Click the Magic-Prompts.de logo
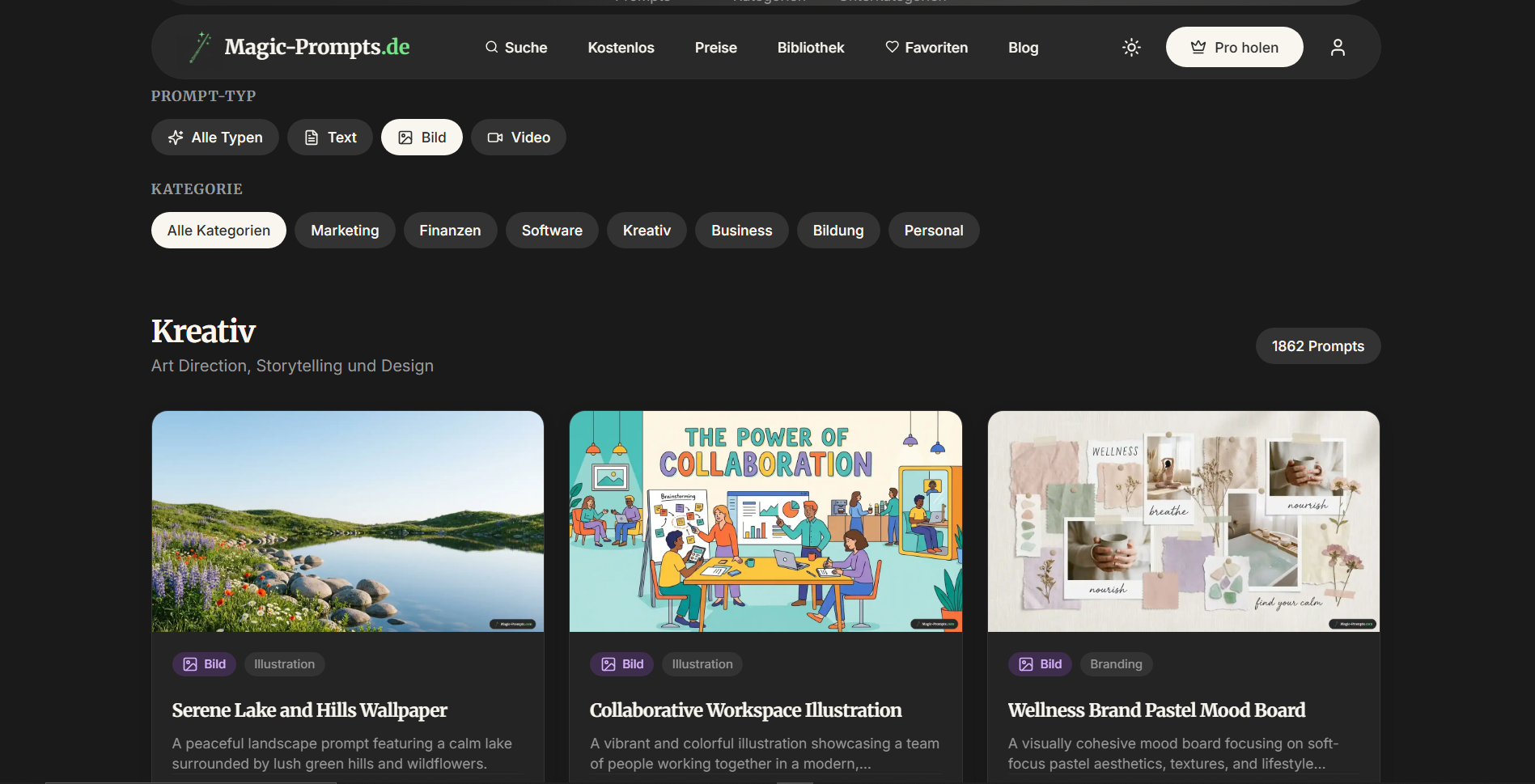Image resolution: width=1535 pixels, height=784 pixels. (299, 47)
